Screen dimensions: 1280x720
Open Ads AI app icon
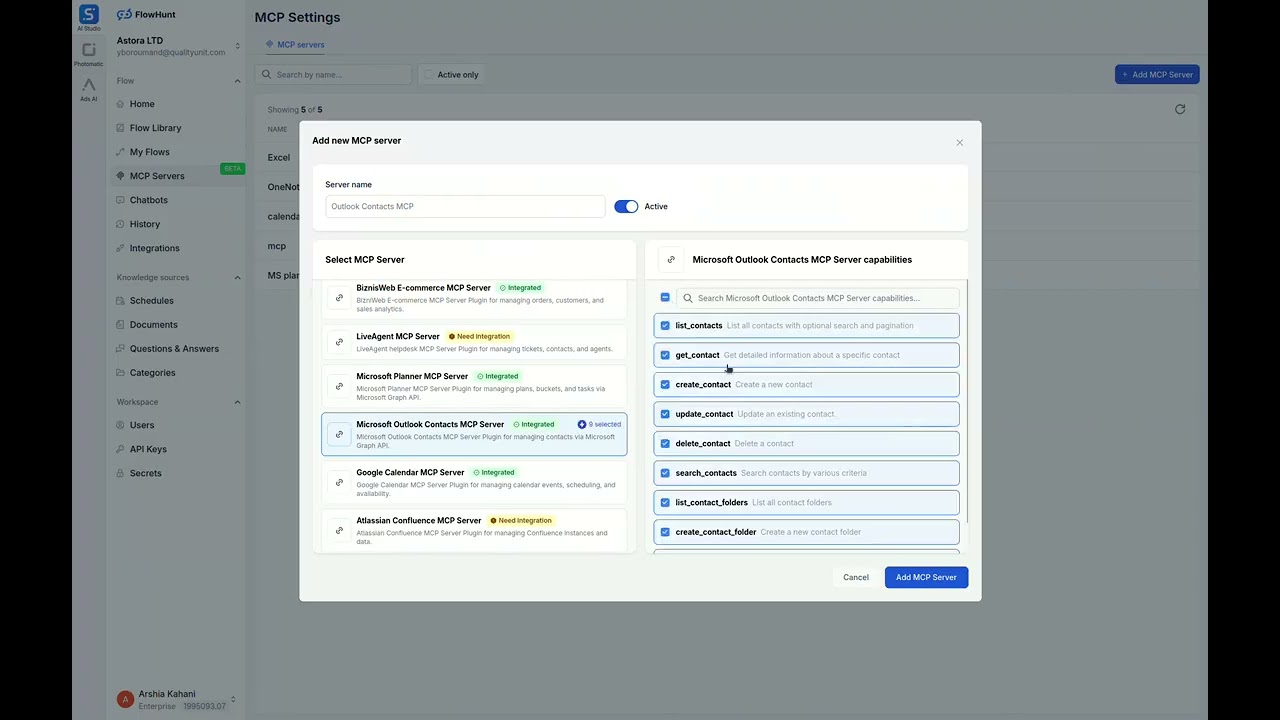coord(89,85)
